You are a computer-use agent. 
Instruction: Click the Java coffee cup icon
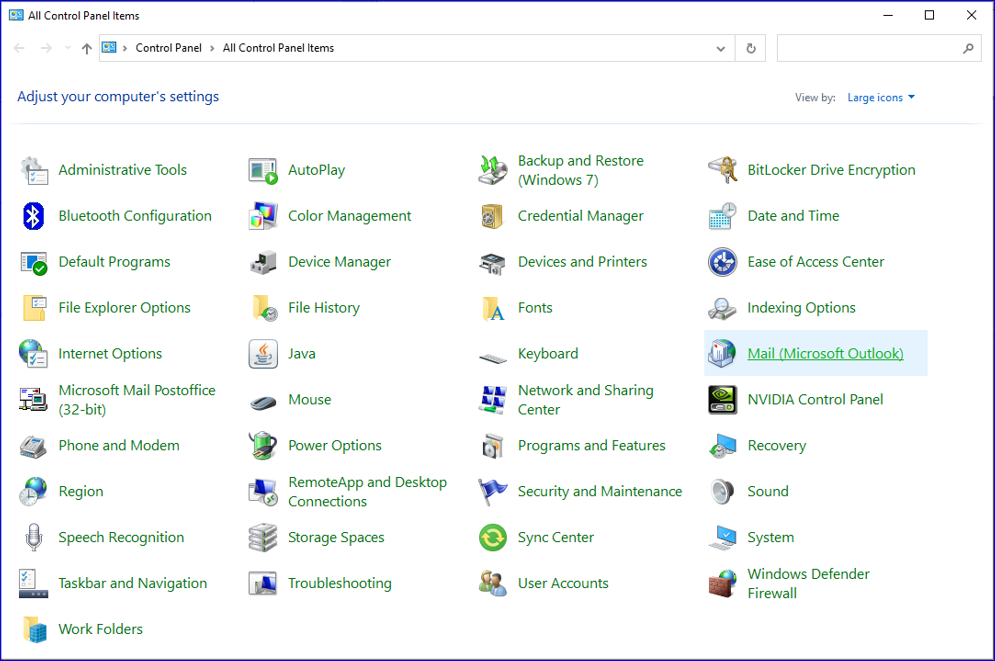(263, 353)
